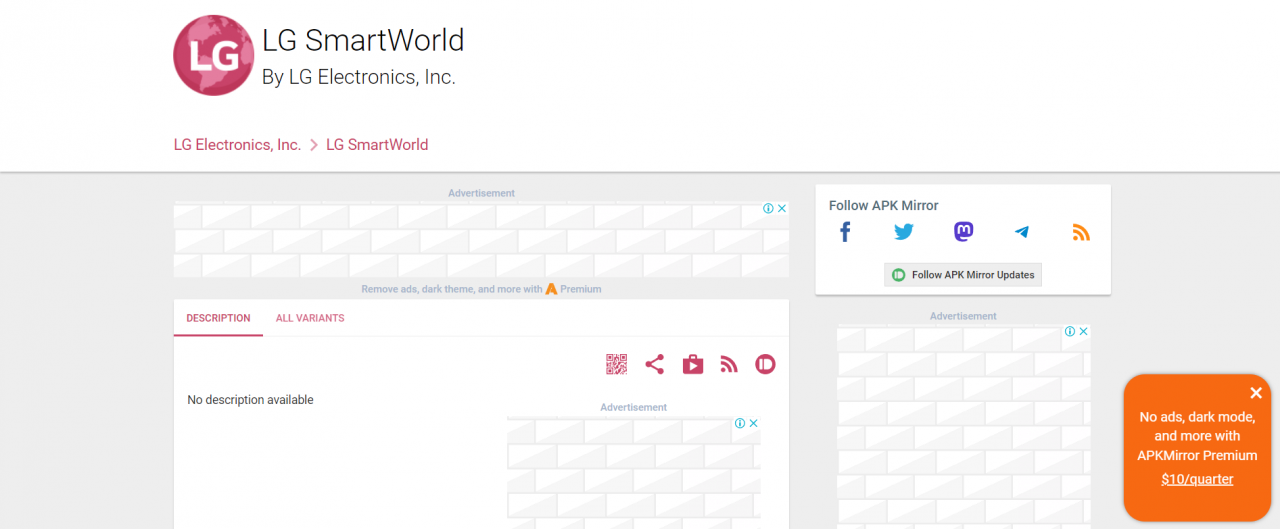Screen dimensions: 1280x529
Task: Click the $10/quarter premium link
Action: pos(1197,479)
